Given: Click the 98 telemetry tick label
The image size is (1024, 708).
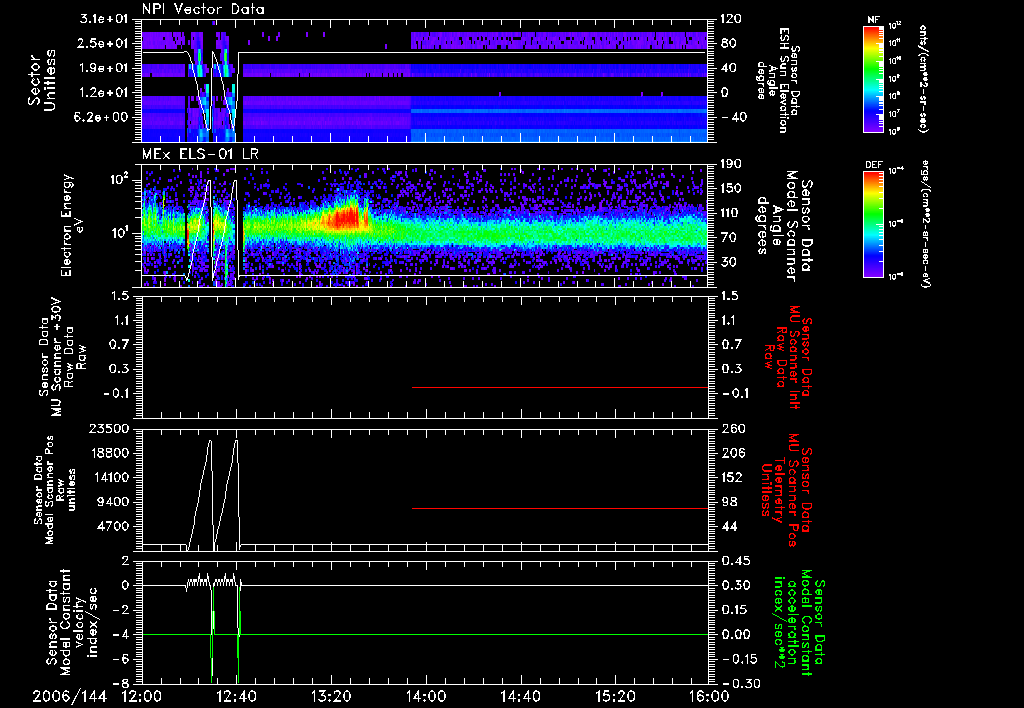Looking at the screenshot, I should [729, 502].
